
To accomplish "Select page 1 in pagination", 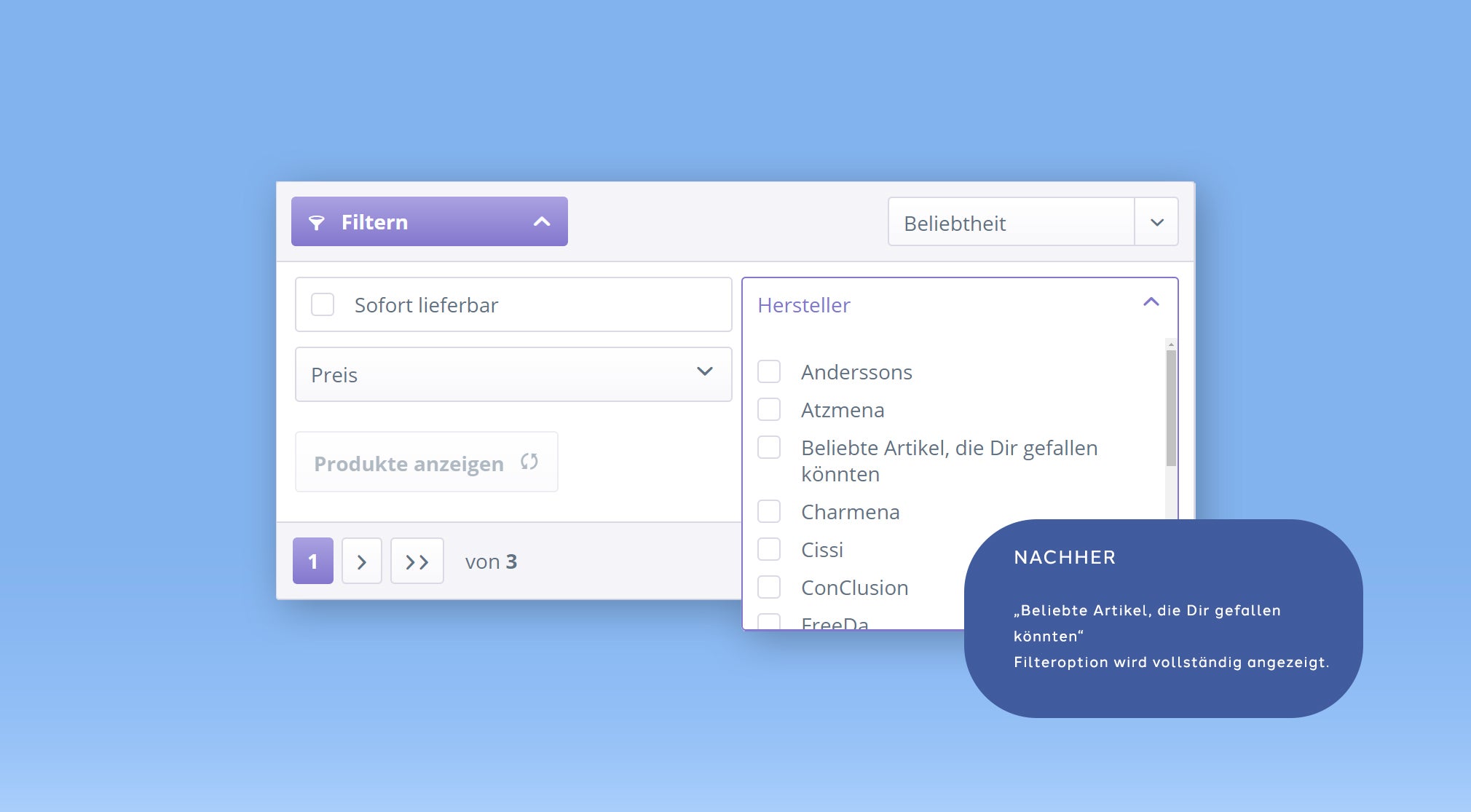I will (x=313, y=561).
